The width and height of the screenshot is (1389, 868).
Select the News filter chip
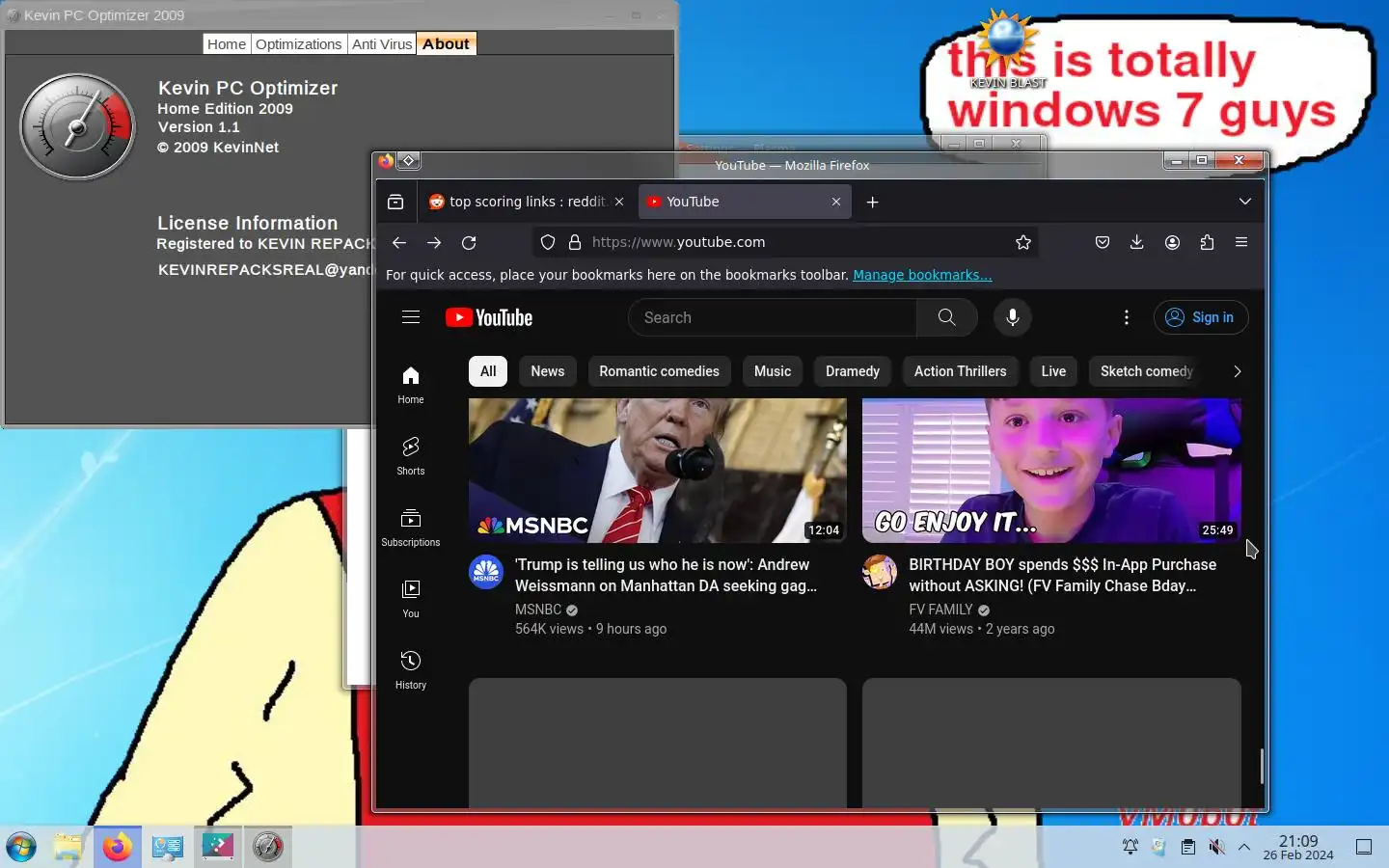click(x=548, y=371)
